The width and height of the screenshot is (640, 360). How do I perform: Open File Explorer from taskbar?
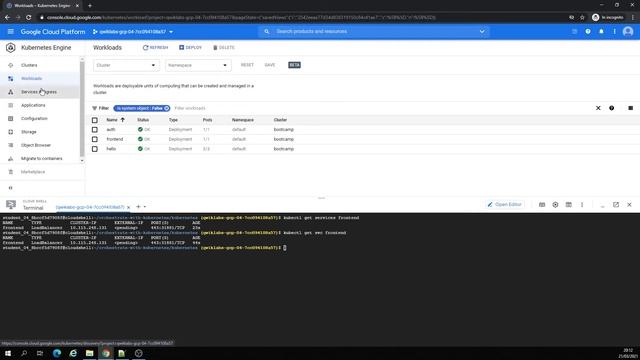coord(89,353)
